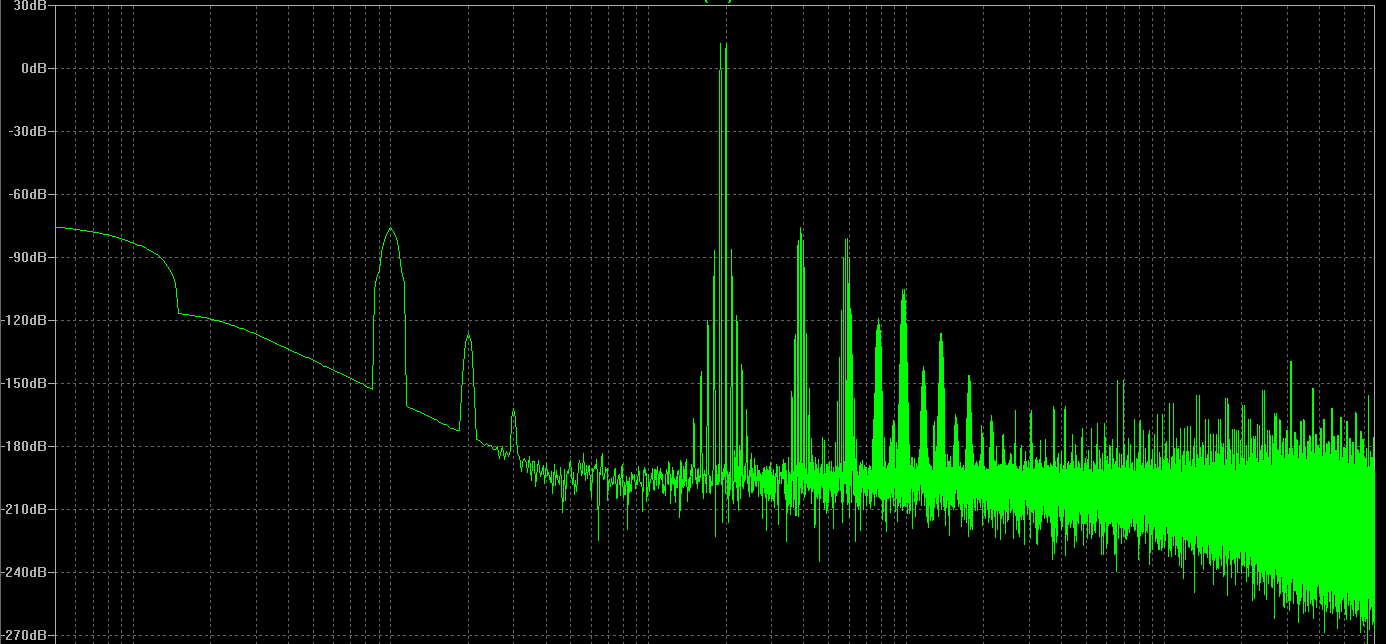Click the -270dB vertical axis label
The width and height of the screenshot is (1386, 644).
[26, 635]
